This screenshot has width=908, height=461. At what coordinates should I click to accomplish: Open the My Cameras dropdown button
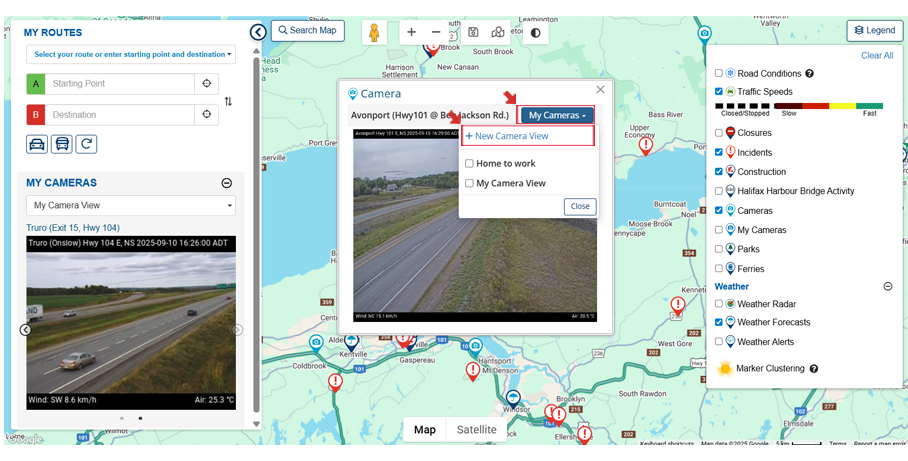557,116
